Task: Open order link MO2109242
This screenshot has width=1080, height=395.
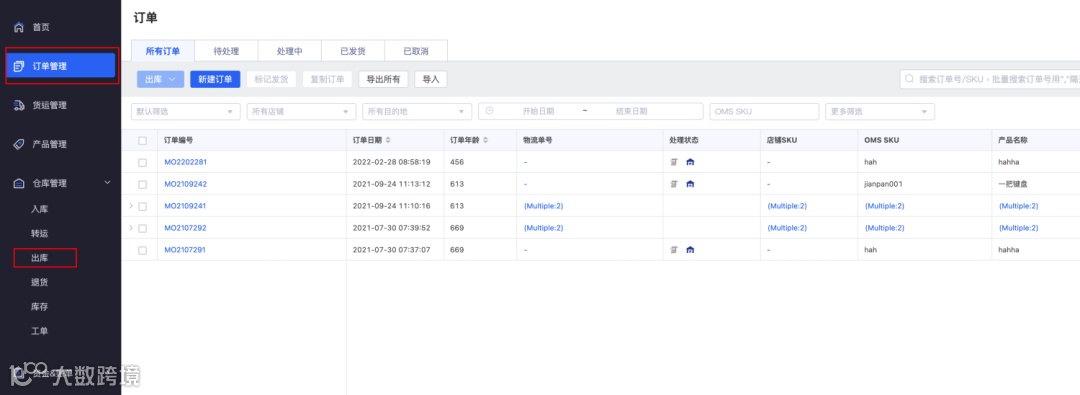Action: pos(185,184)
